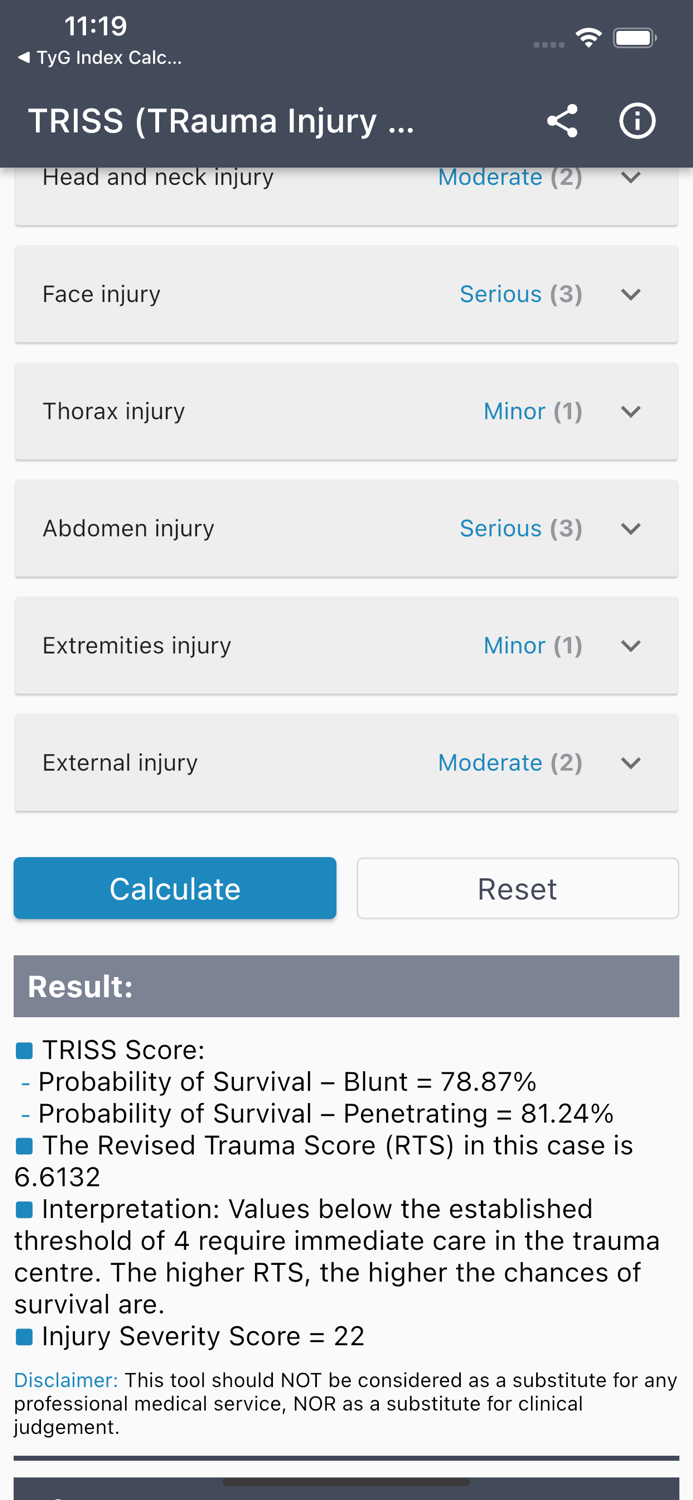Select the cellular signal dots indicator

(548, 44)
